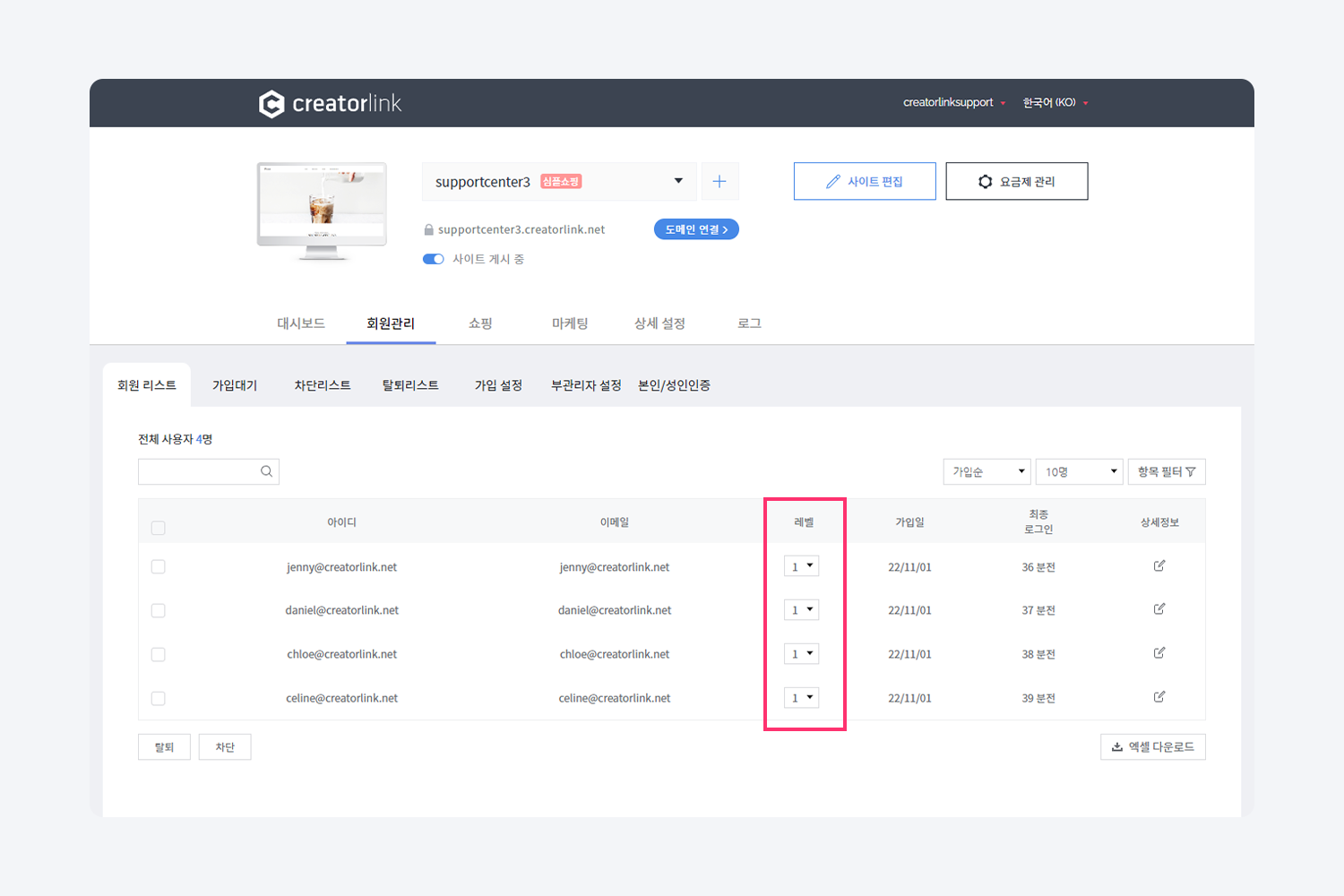This screenshot has height=896, width=1344.
Task: Click the 요금제 관리 button
Action: coord(1017,181)
